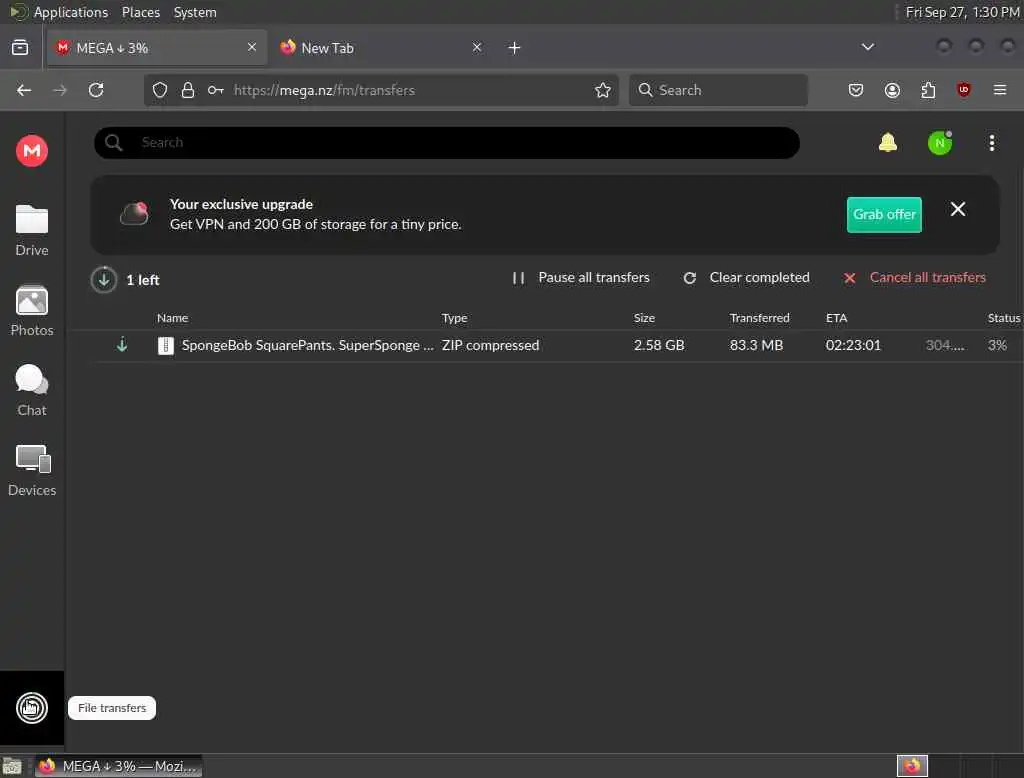Click the Firefox workspace switcher thumbnail
This screenshot has height=778, width=1024.
click(912, 766)
